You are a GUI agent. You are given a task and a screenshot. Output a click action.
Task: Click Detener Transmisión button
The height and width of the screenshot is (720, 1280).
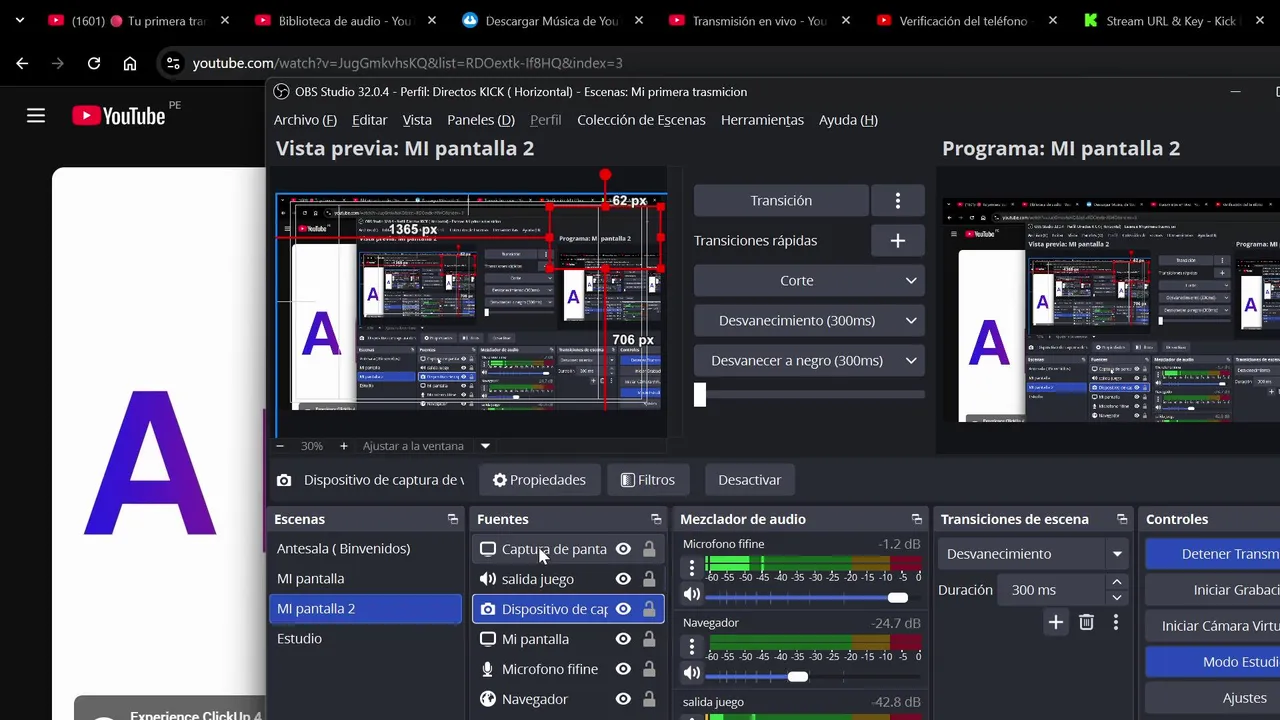coord(1212,554)
